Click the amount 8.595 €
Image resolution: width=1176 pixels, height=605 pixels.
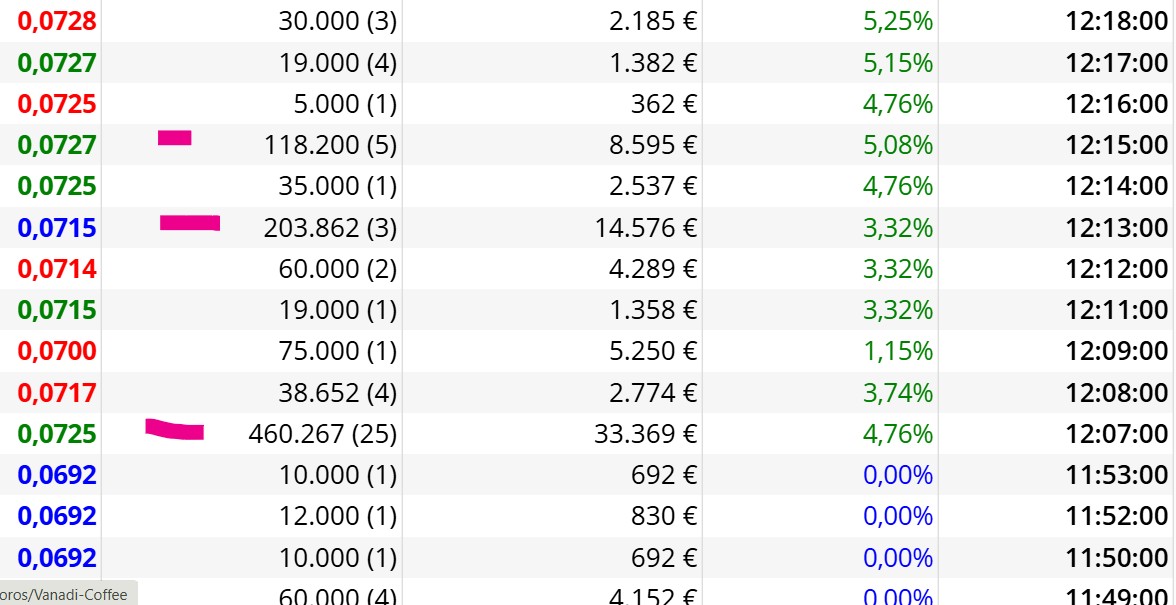click(653, 145)
